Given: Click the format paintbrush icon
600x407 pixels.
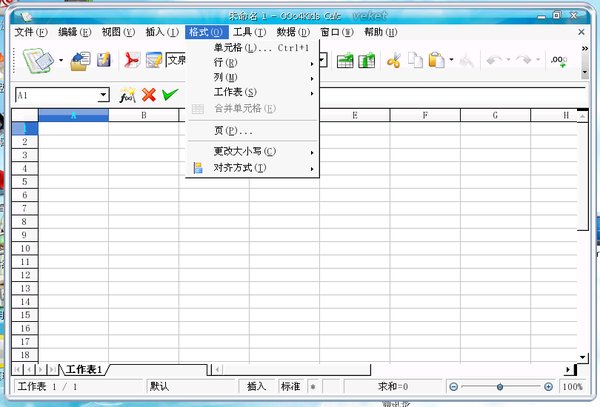Looking at the screenshot, I should [466, 60].
